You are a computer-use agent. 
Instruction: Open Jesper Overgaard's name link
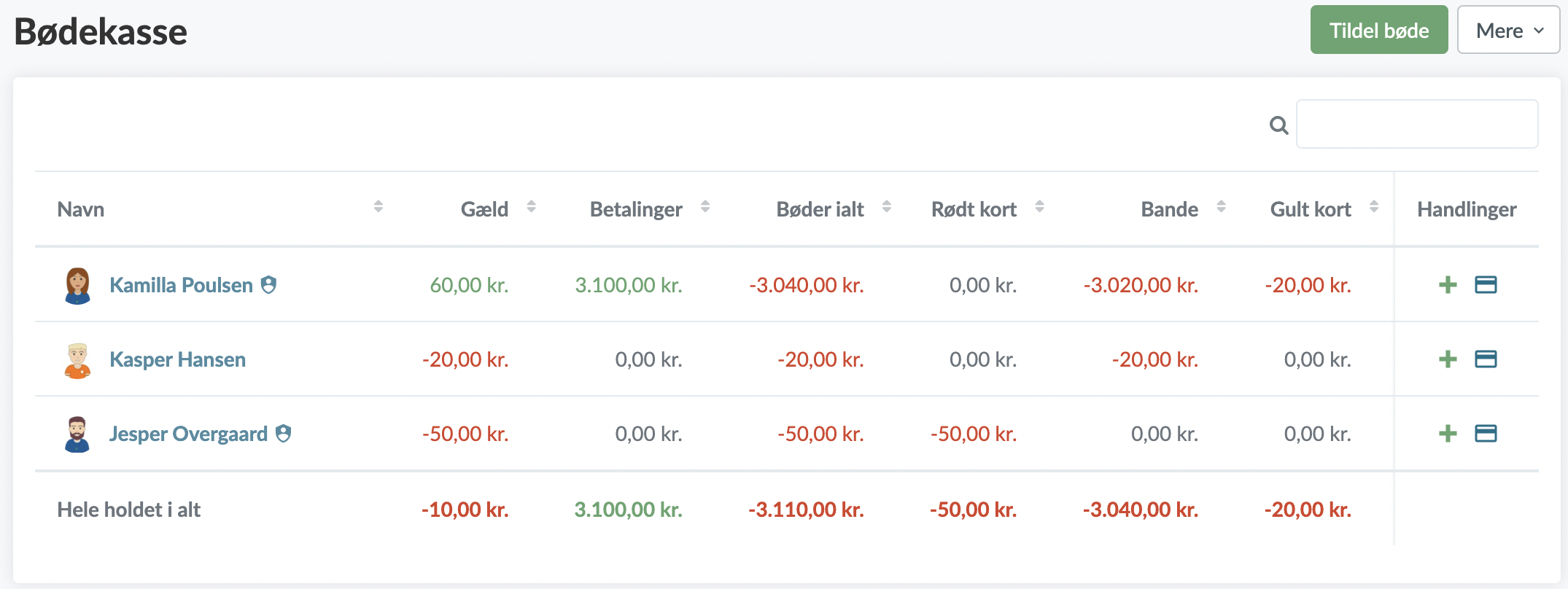(x=188, y=434)
